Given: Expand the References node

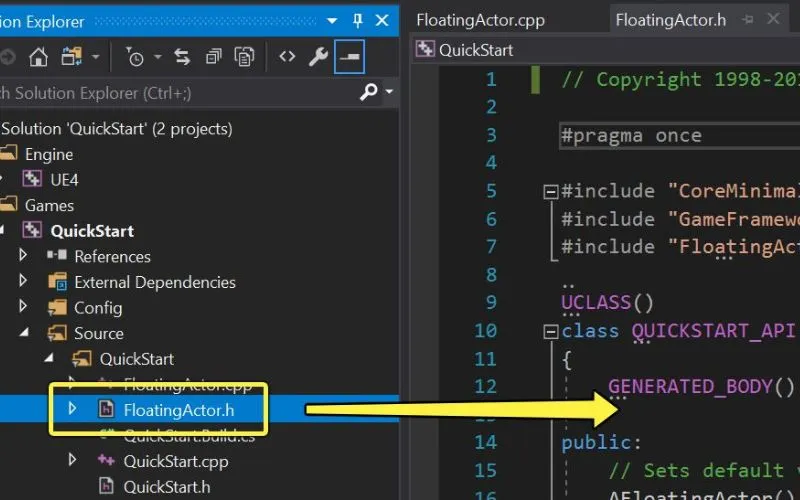Looking at the screenshot, I should (x=22, y=255).
